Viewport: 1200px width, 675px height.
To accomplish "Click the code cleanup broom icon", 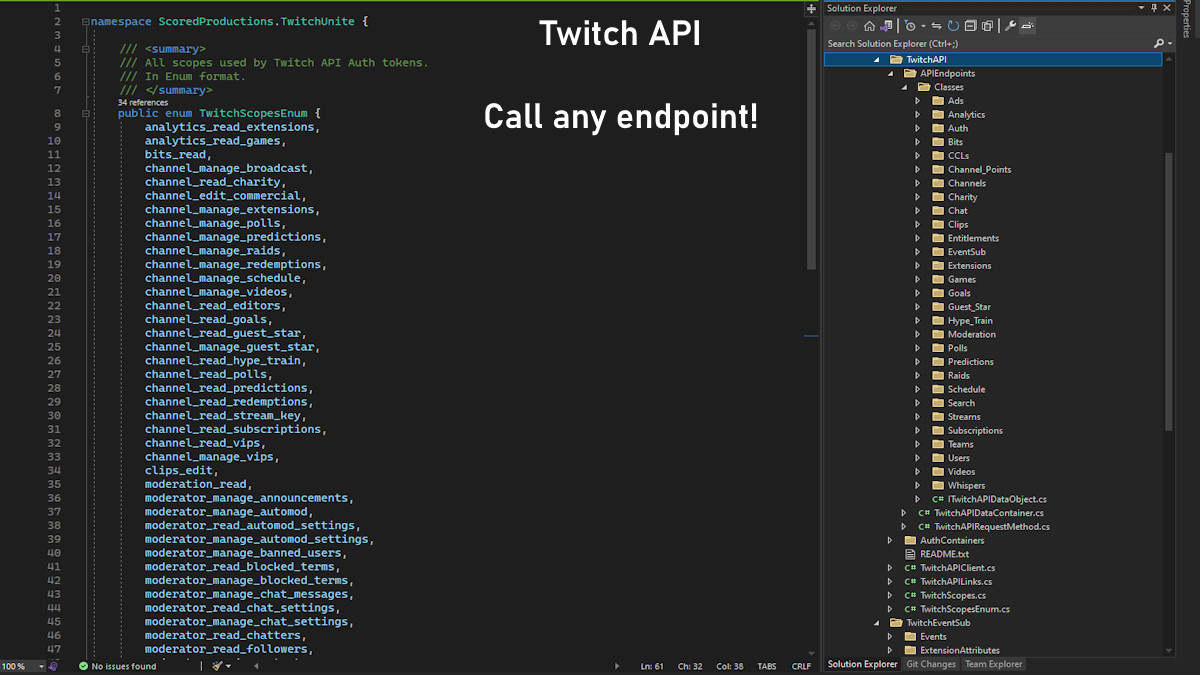I will coord(217,666).
